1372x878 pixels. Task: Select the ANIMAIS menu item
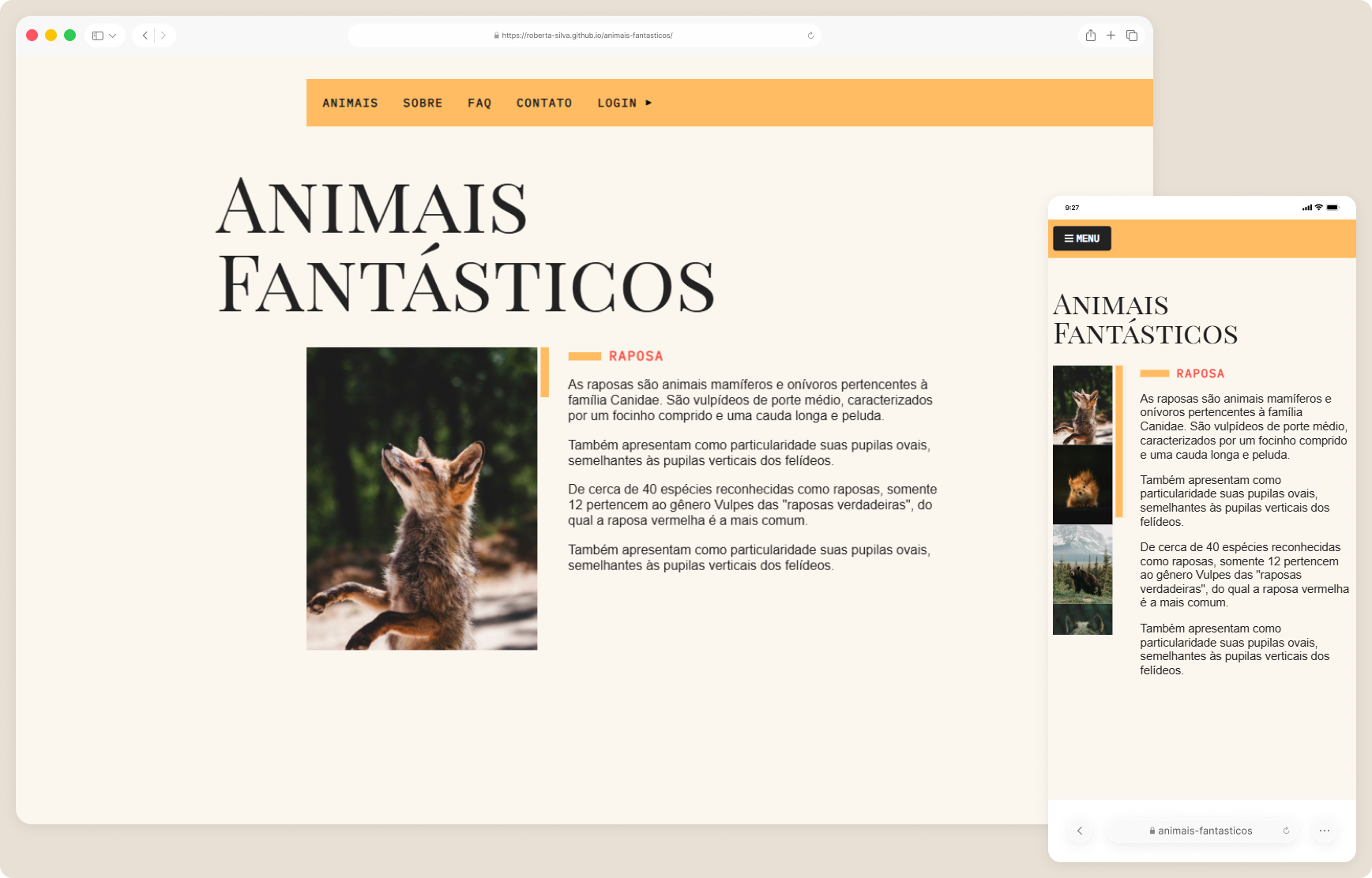click(350, 103)
